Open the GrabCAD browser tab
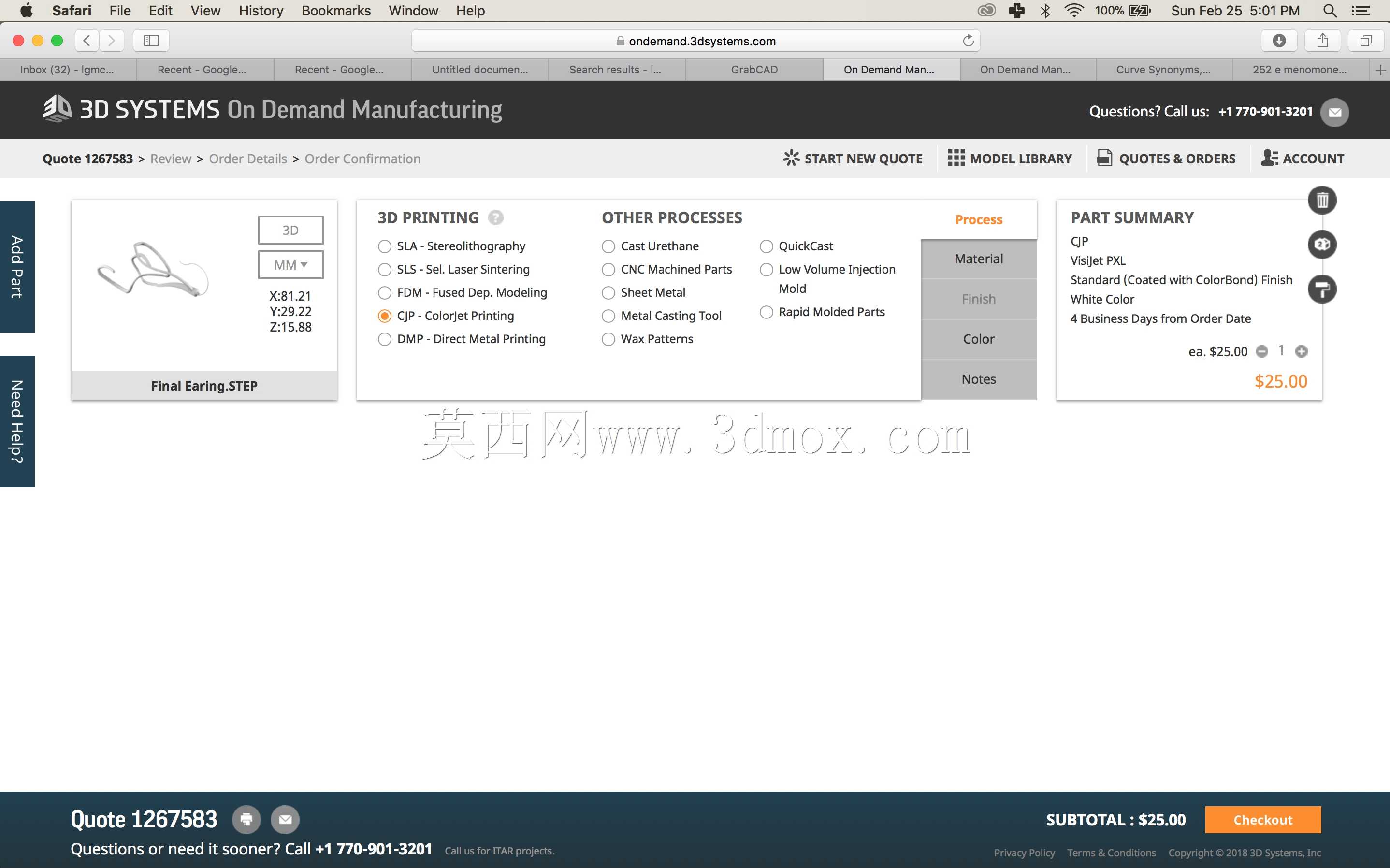Screen dimensions: 1390x868 click(x=754, y=70)
